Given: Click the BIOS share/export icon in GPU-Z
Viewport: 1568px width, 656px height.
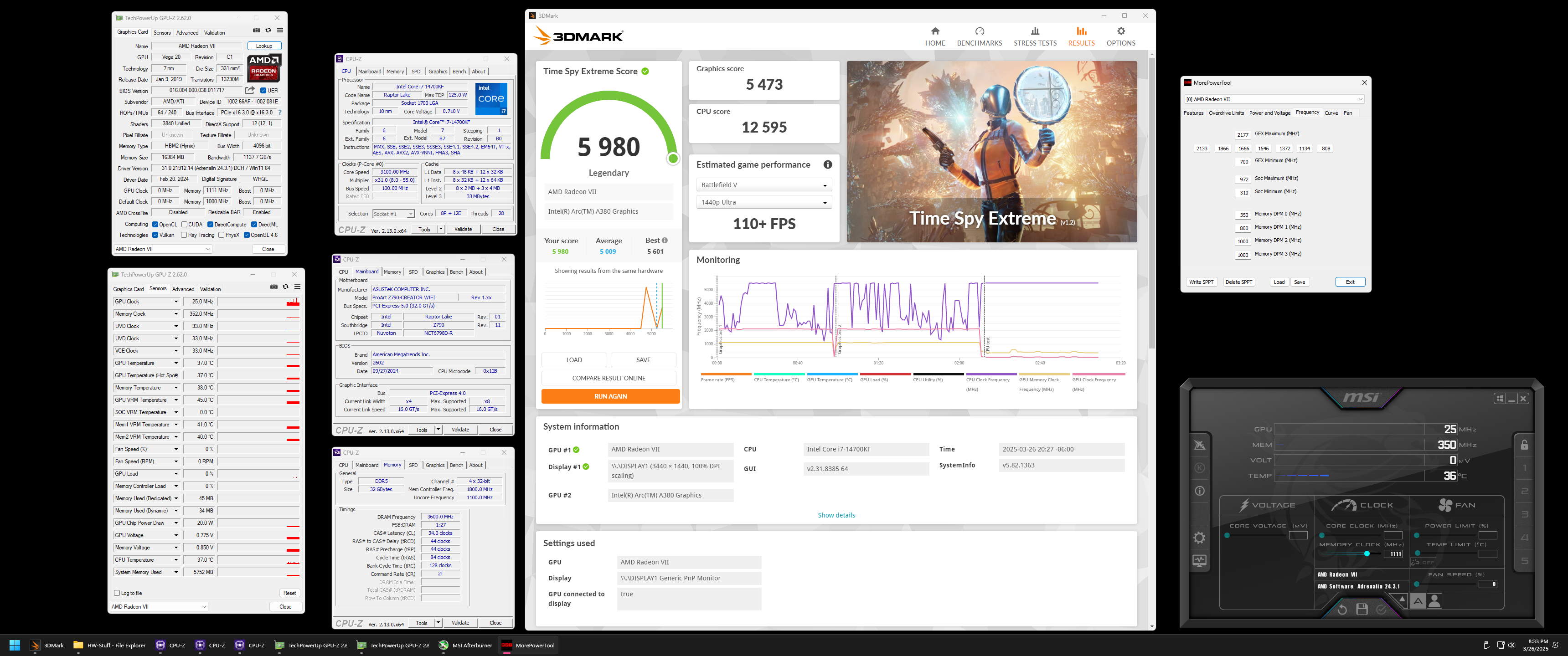Looking at the screenshot, I should tap(250, 90).
